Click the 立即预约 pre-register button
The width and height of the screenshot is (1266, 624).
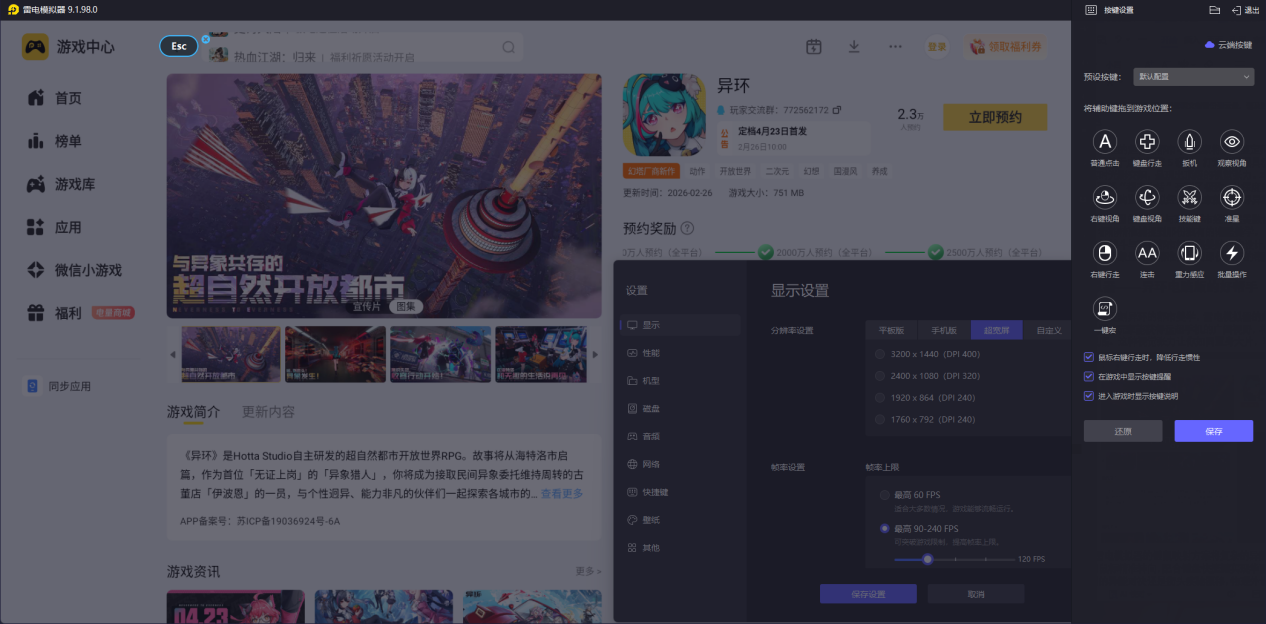995,117
